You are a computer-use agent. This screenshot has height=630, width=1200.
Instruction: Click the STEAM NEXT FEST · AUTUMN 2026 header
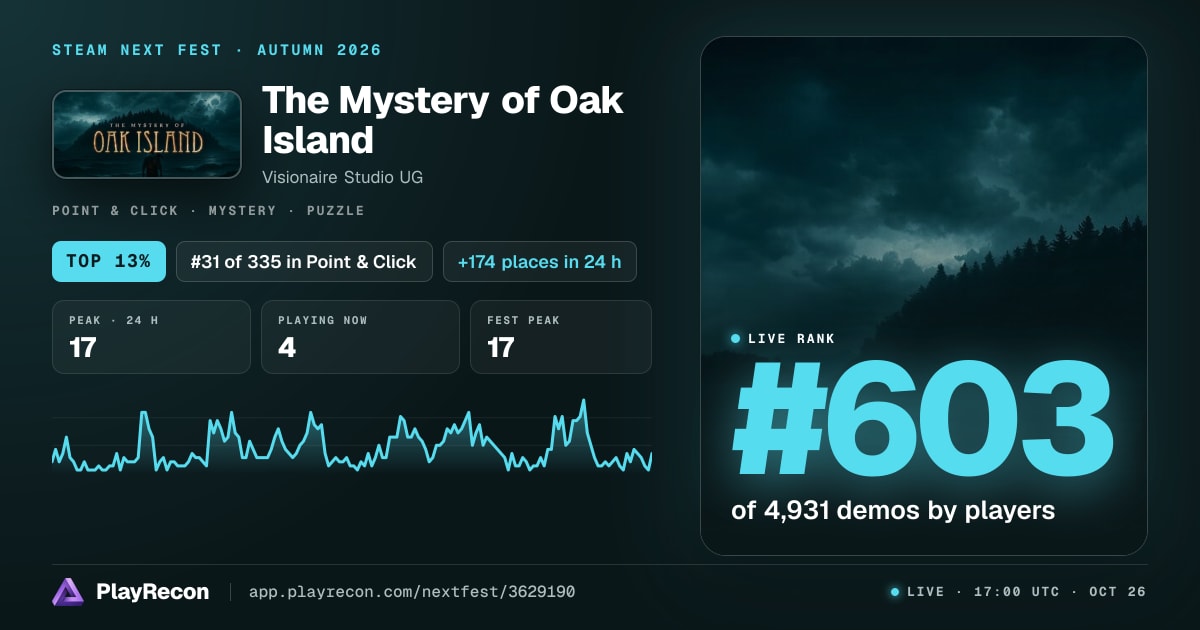coord(217,50)
